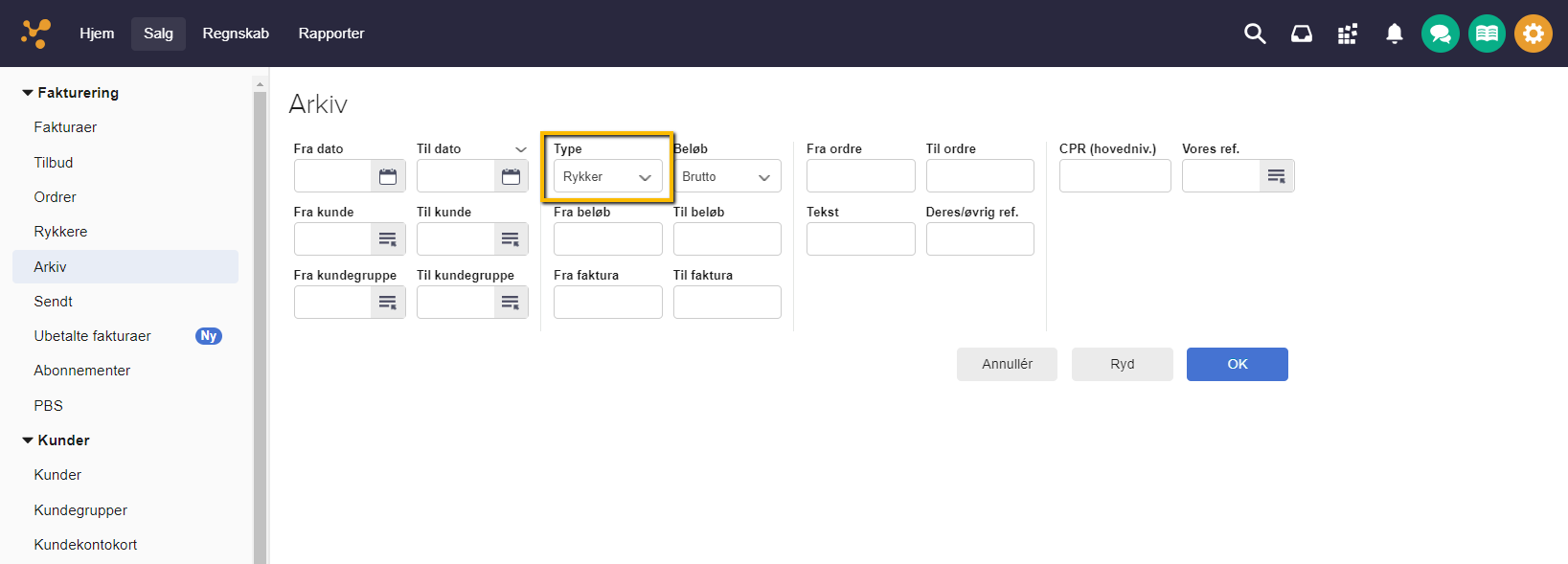Image resolution: width=1568 pixels, height=564 pixels.
Task: Open the Regnskab top menu
Action: click(236, 34)
